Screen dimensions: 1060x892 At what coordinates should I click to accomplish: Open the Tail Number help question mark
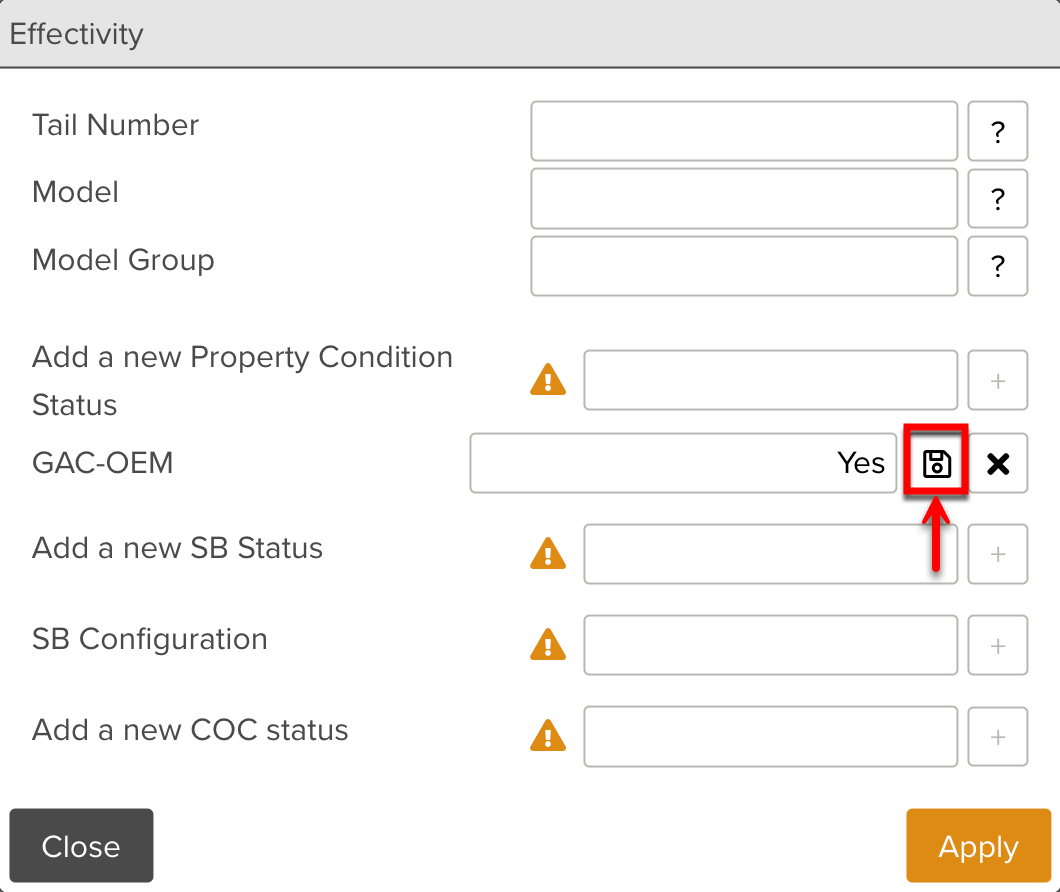pos(998,131)
